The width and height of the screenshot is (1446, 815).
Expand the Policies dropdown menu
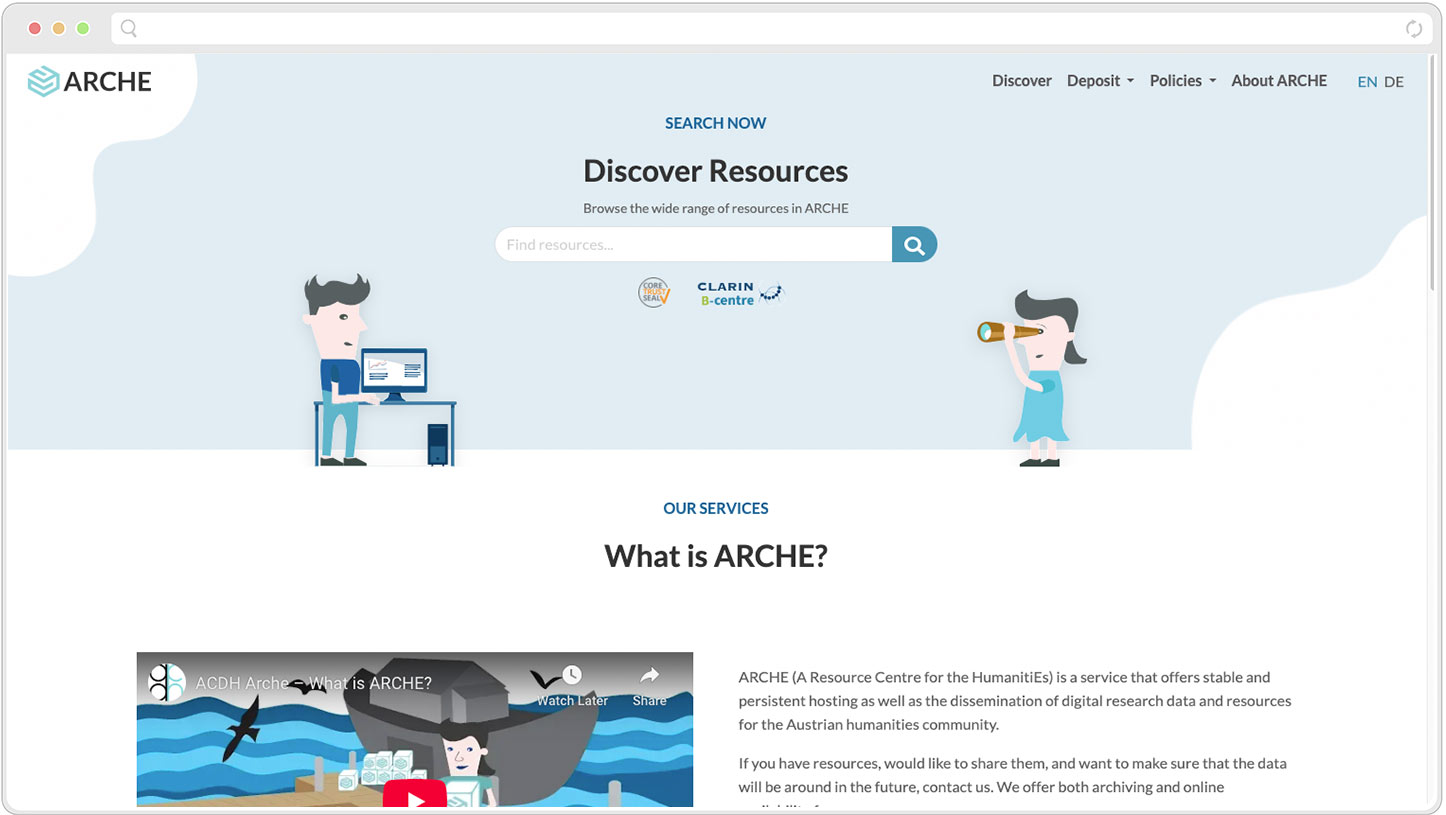[1182, 81]
